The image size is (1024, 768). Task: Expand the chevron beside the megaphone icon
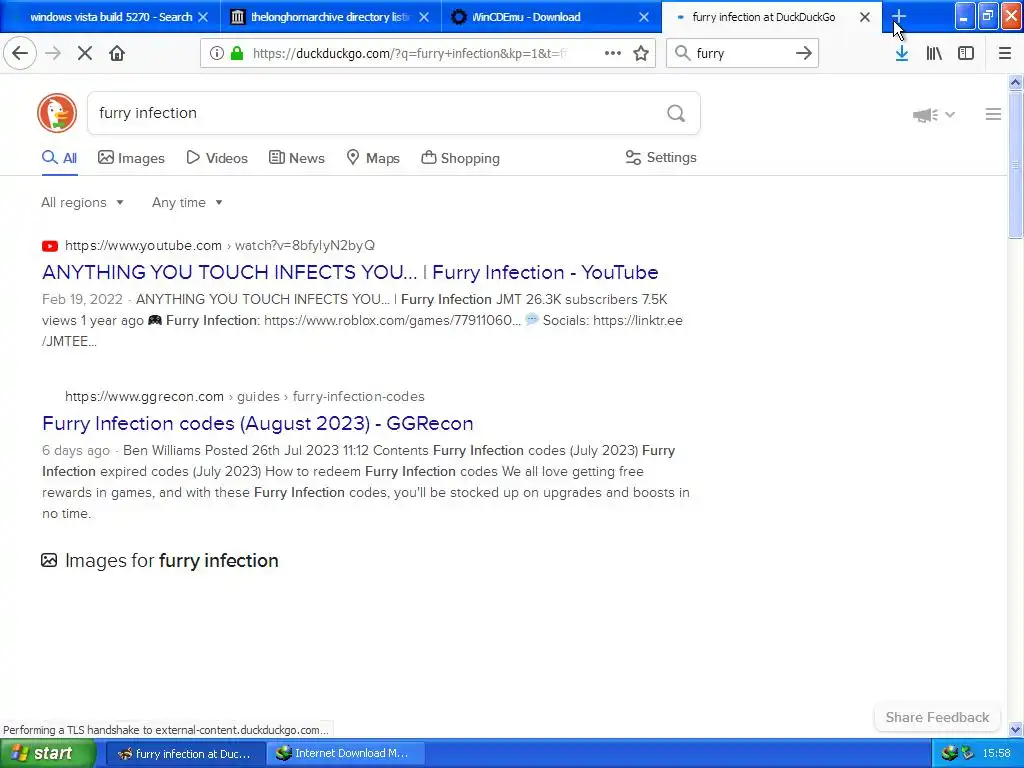coord(950,114)
